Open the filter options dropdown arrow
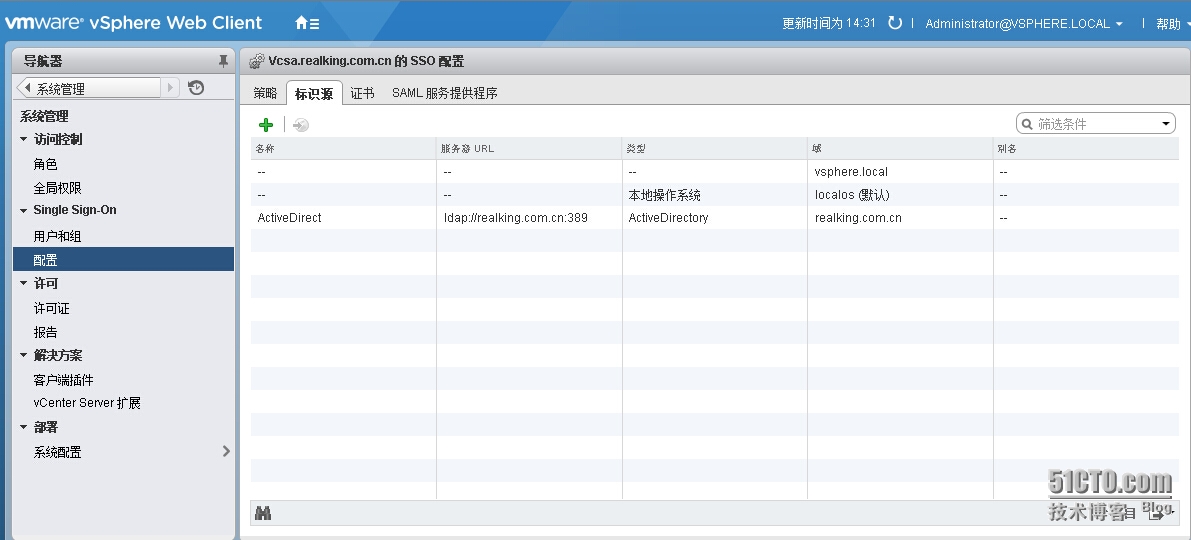 tap(1166, 124)
